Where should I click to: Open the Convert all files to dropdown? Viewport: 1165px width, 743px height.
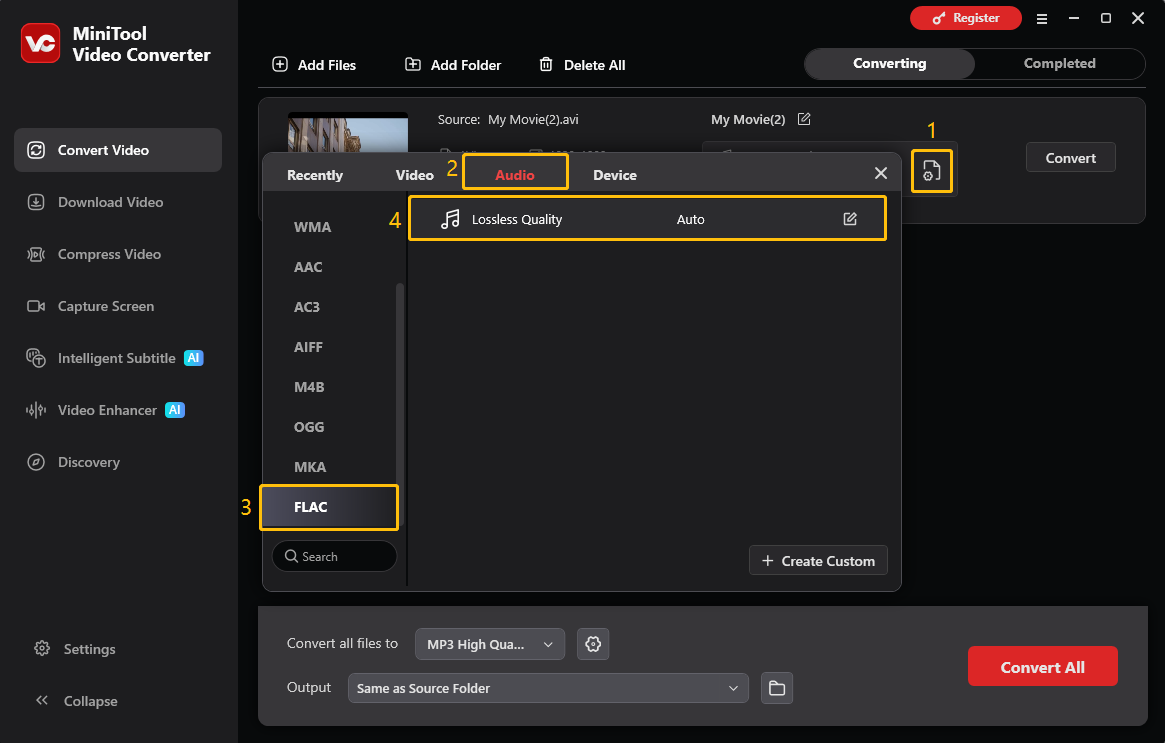[x=490, y=644]
